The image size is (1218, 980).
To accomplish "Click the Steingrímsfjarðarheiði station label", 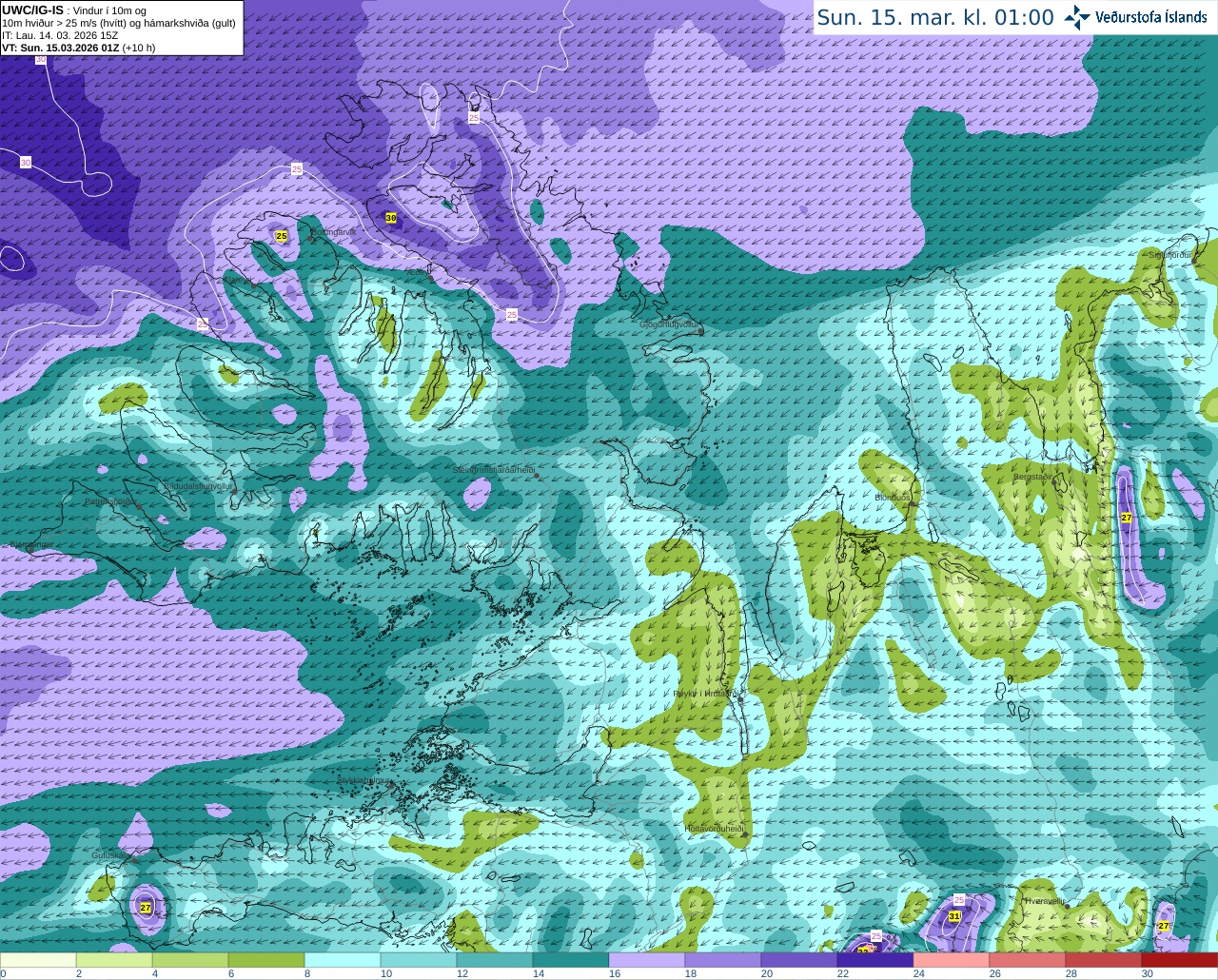I will [x=493, y=470].
